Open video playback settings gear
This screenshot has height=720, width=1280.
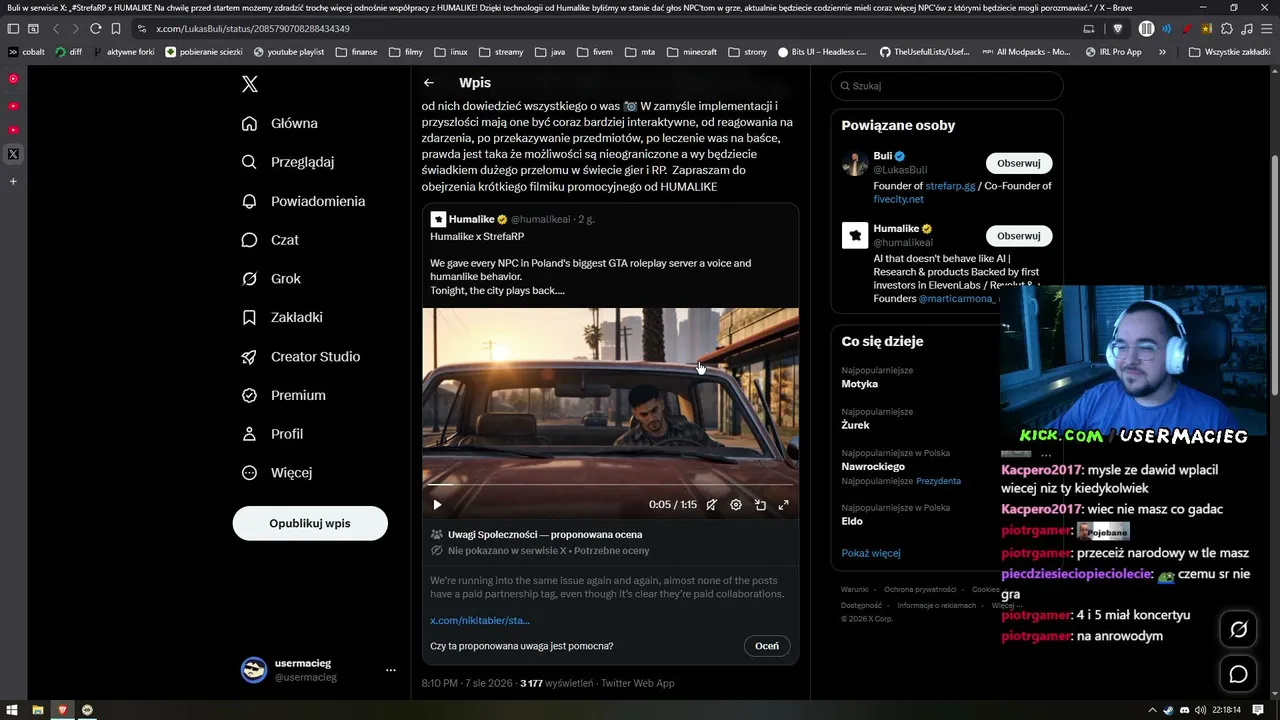pos(736,505)
